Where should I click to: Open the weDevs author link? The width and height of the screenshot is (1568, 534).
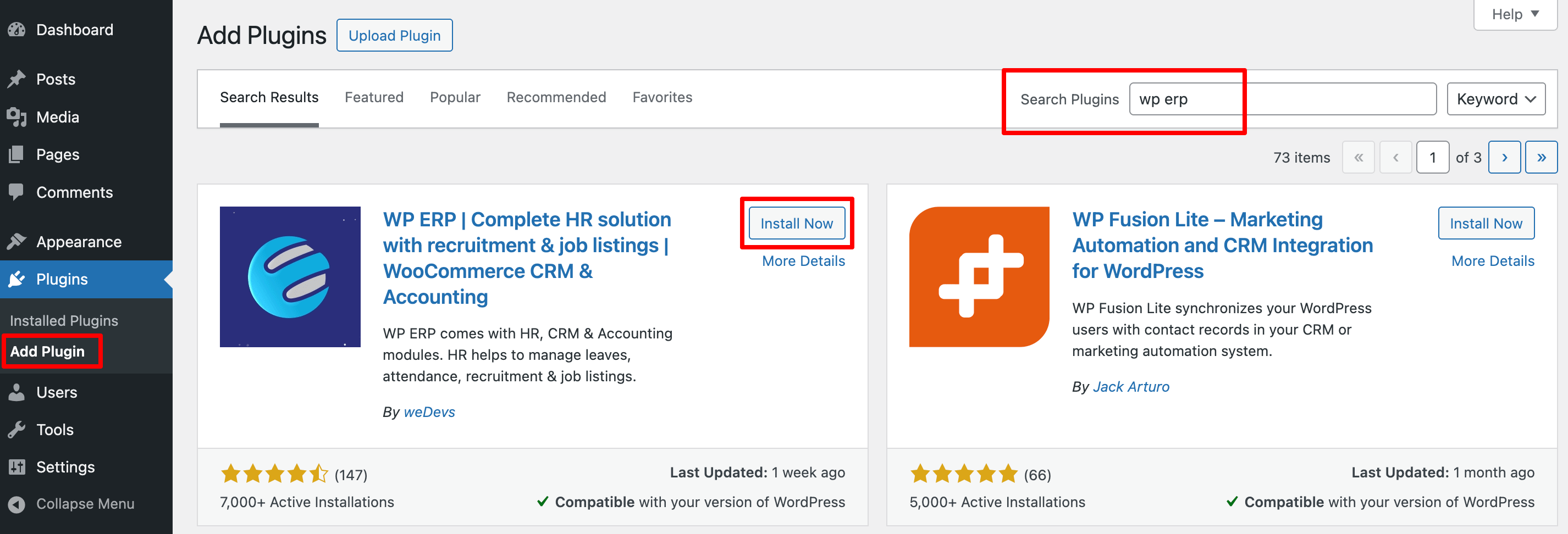click(429, 411)
